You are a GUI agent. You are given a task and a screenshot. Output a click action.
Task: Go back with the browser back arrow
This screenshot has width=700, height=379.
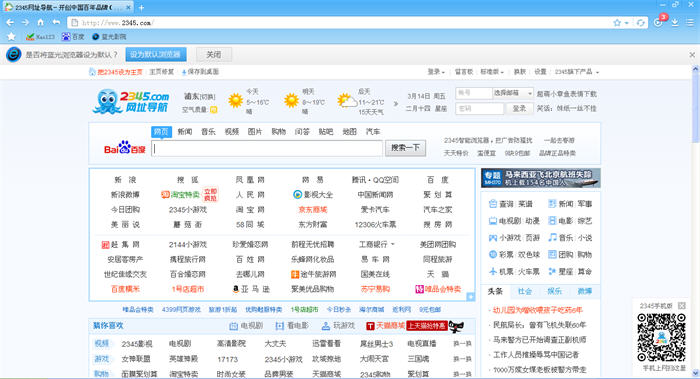coord(10,22)
